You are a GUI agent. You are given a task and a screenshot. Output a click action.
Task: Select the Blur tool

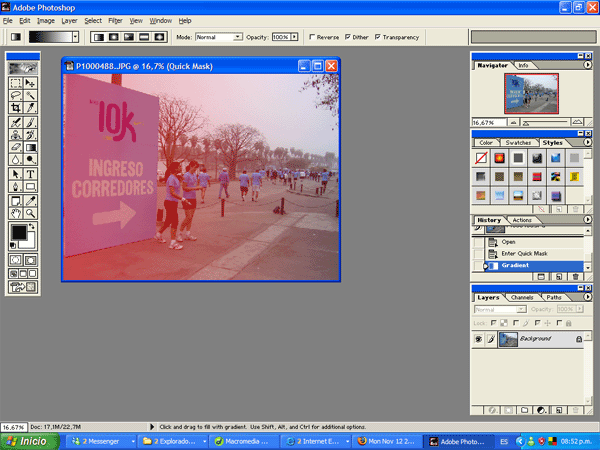pyautogui.click(x=16, y=159)
